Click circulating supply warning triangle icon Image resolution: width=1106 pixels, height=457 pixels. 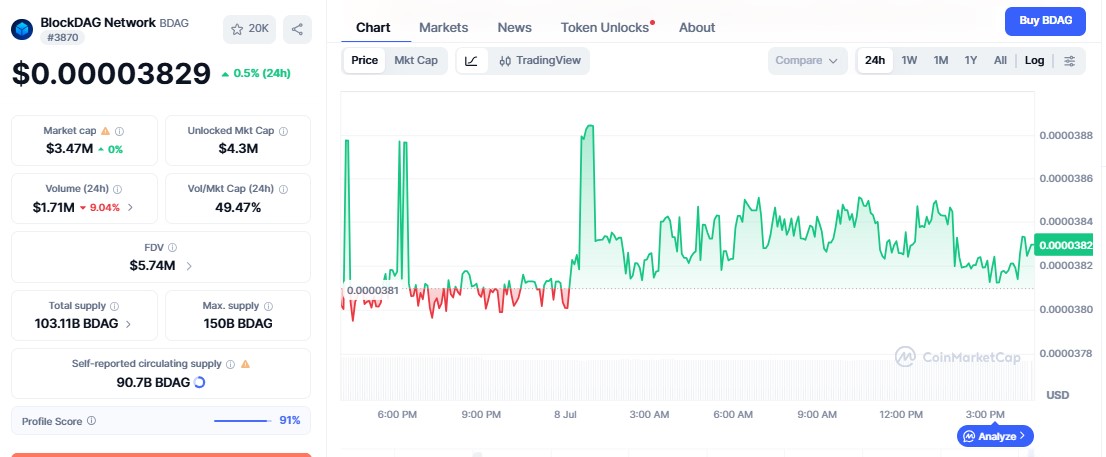245,364
